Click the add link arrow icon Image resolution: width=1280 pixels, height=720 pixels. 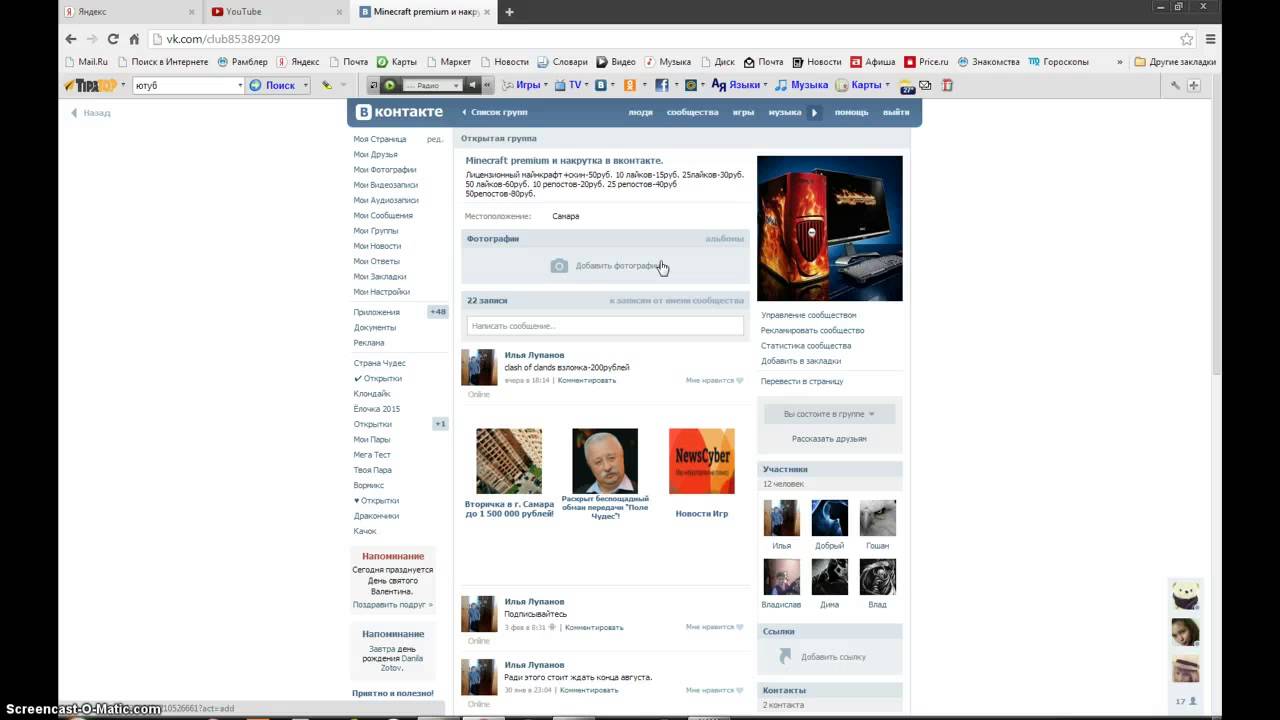click(785, 656)
